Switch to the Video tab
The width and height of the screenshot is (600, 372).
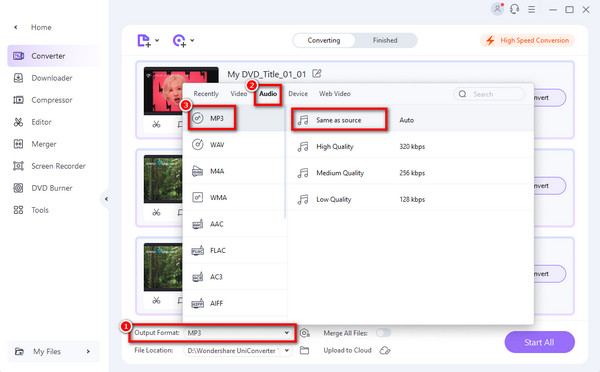click(x=238, y=94)
